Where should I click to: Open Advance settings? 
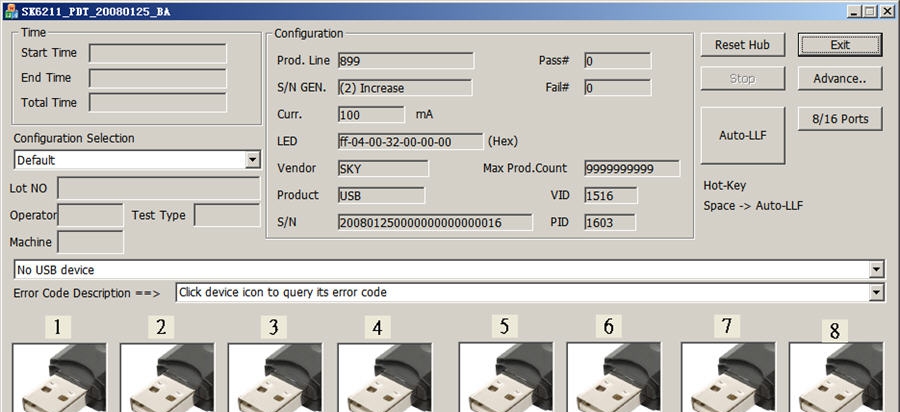839,79
